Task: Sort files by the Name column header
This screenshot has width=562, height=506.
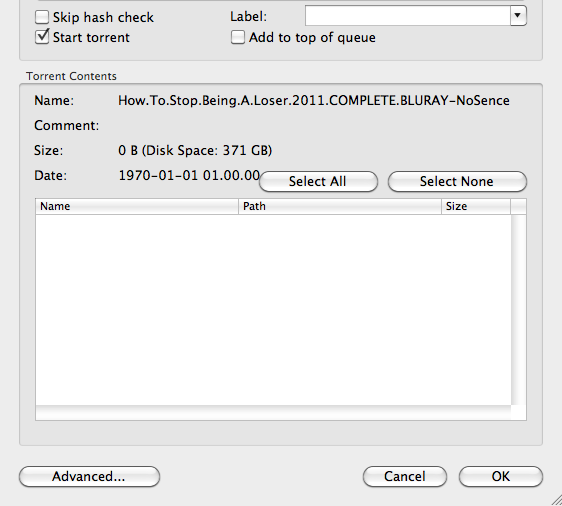Action: [137, 206]
